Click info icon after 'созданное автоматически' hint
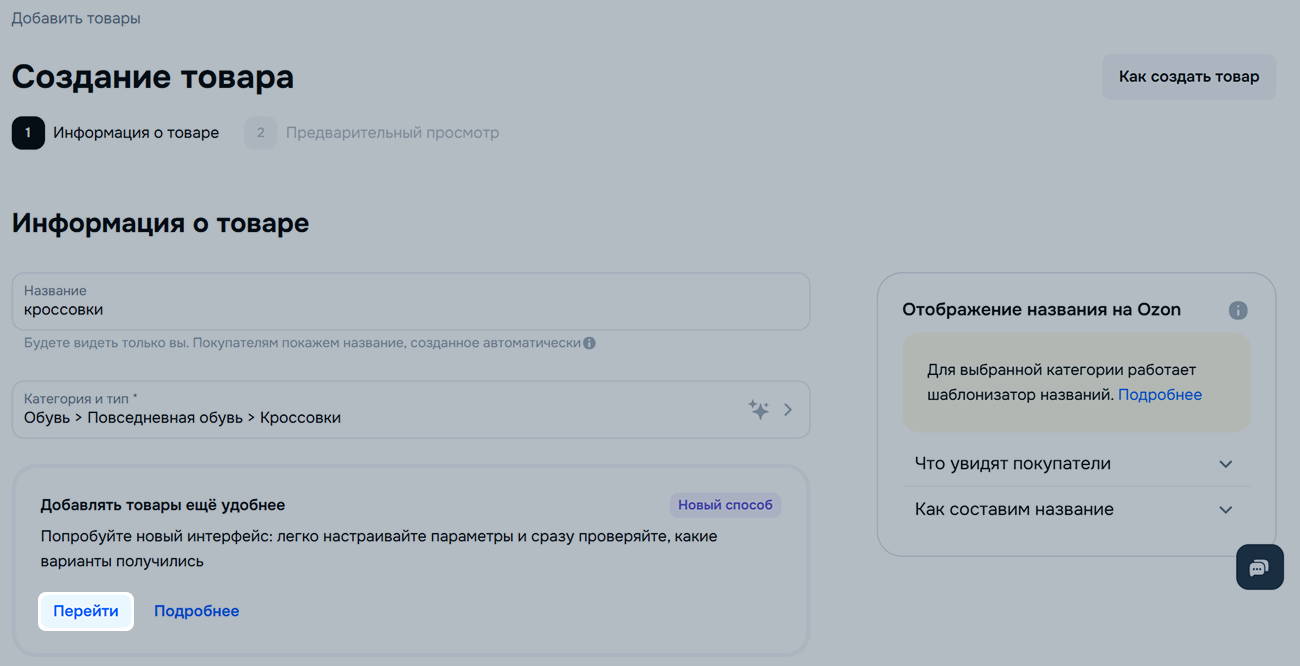The height and width of the screenshot is (666, 1300). click(589, 343)
